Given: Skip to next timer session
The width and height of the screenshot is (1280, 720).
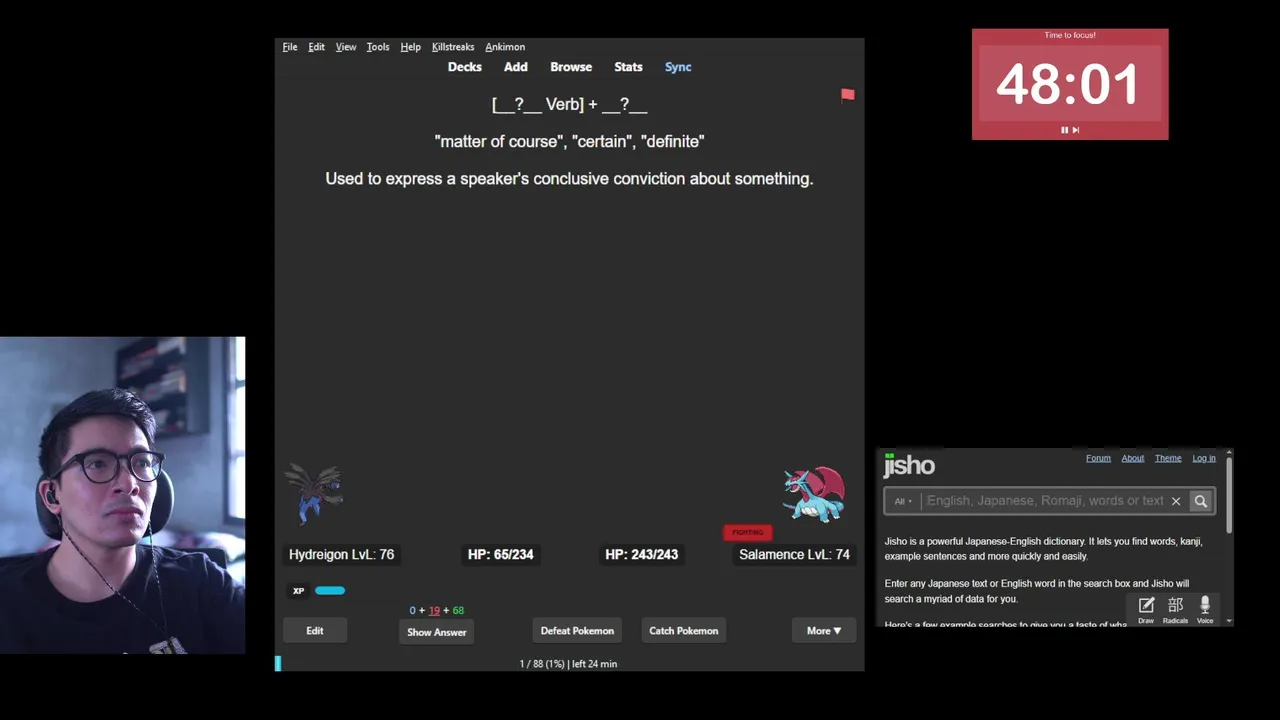Looking at the screenshot, I should point(1076,130).
